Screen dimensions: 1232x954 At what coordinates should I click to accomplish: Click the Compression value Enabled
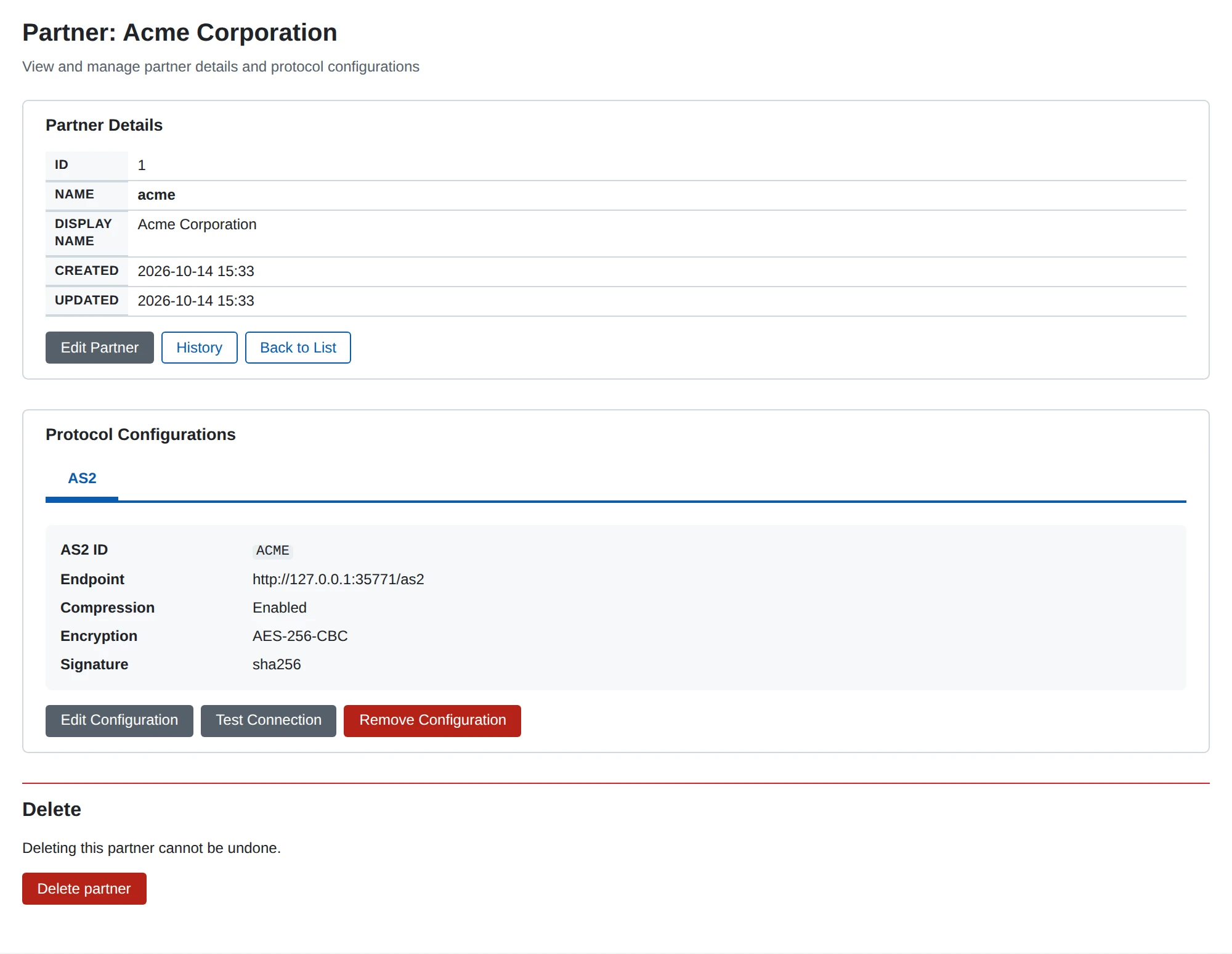279,608
